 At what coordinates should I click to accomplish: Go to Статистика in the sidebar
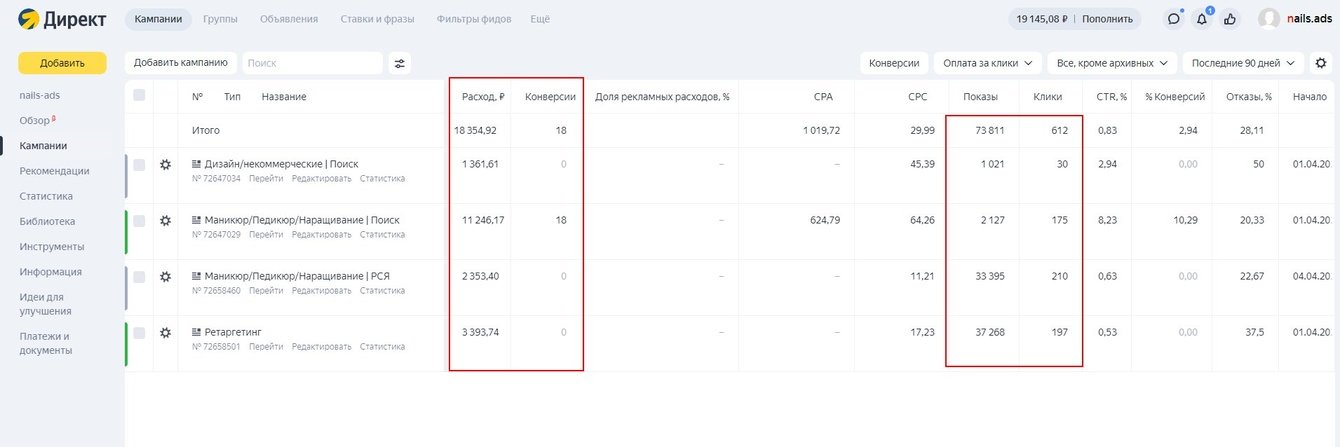(x=46, y=196)
